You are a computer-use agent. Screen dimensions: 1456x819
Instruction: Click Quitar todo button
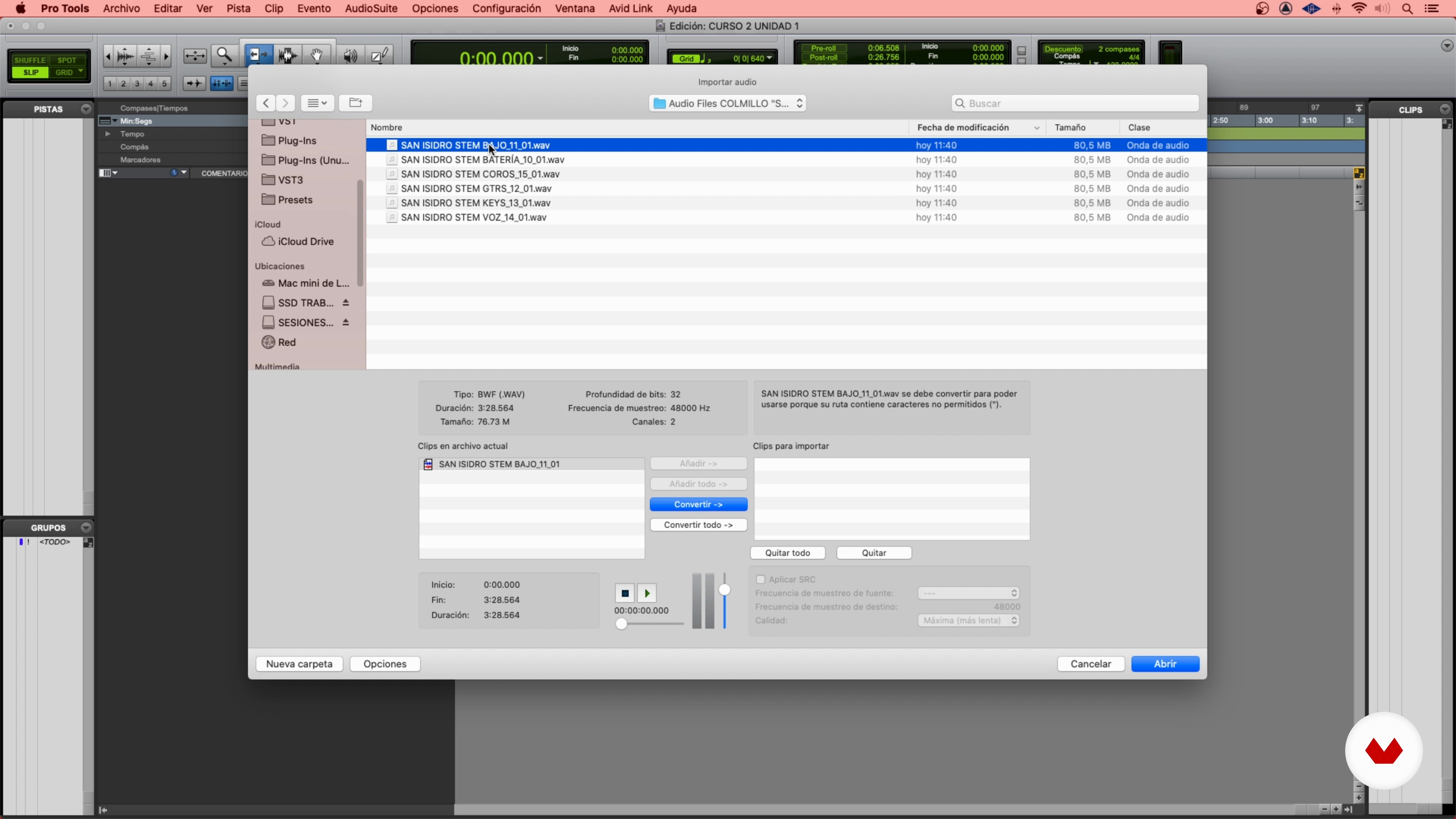(x=788, y=553)
